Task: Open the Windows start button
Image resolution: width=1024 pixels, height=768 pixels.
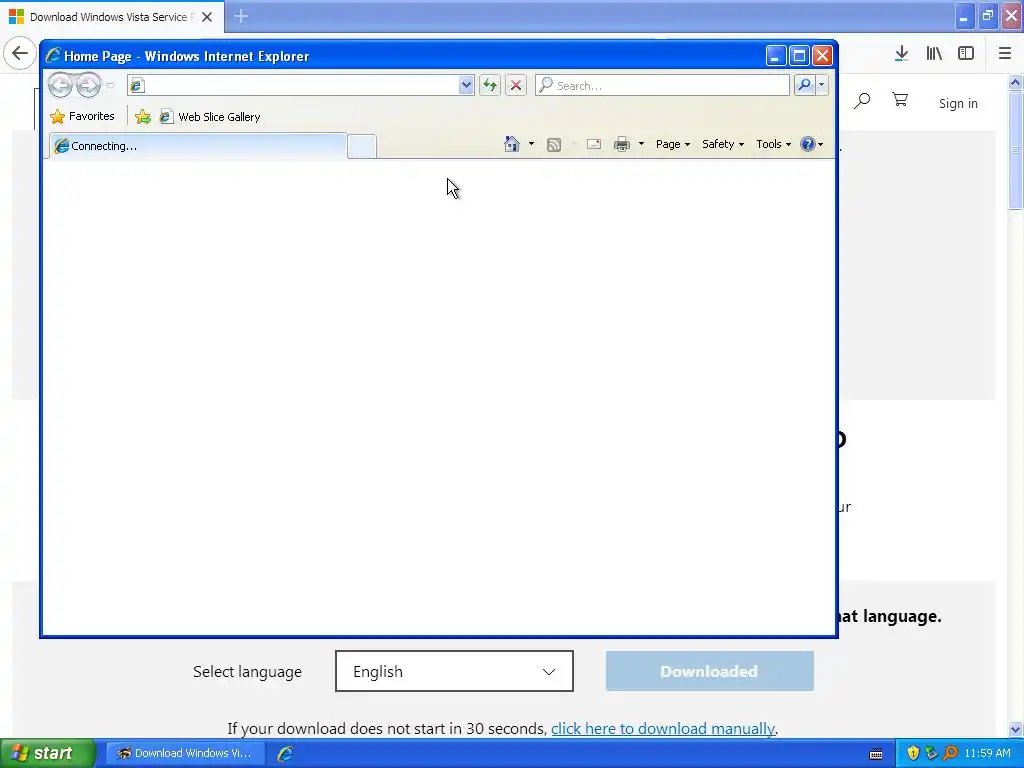Action: (x=48, y=754)
